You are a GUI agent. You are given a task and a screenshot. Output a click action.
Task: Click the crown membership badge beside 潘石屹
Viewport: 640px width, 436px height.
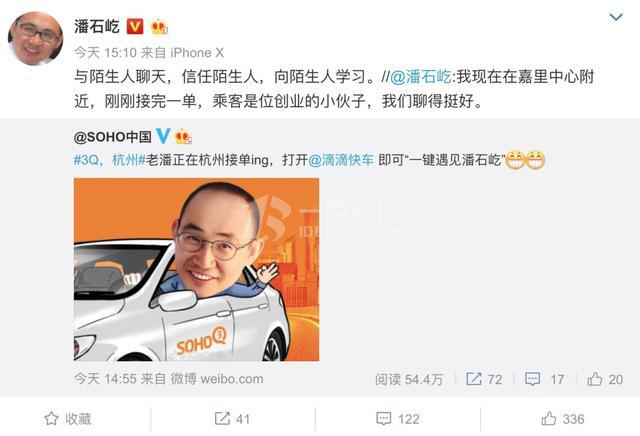159,27
